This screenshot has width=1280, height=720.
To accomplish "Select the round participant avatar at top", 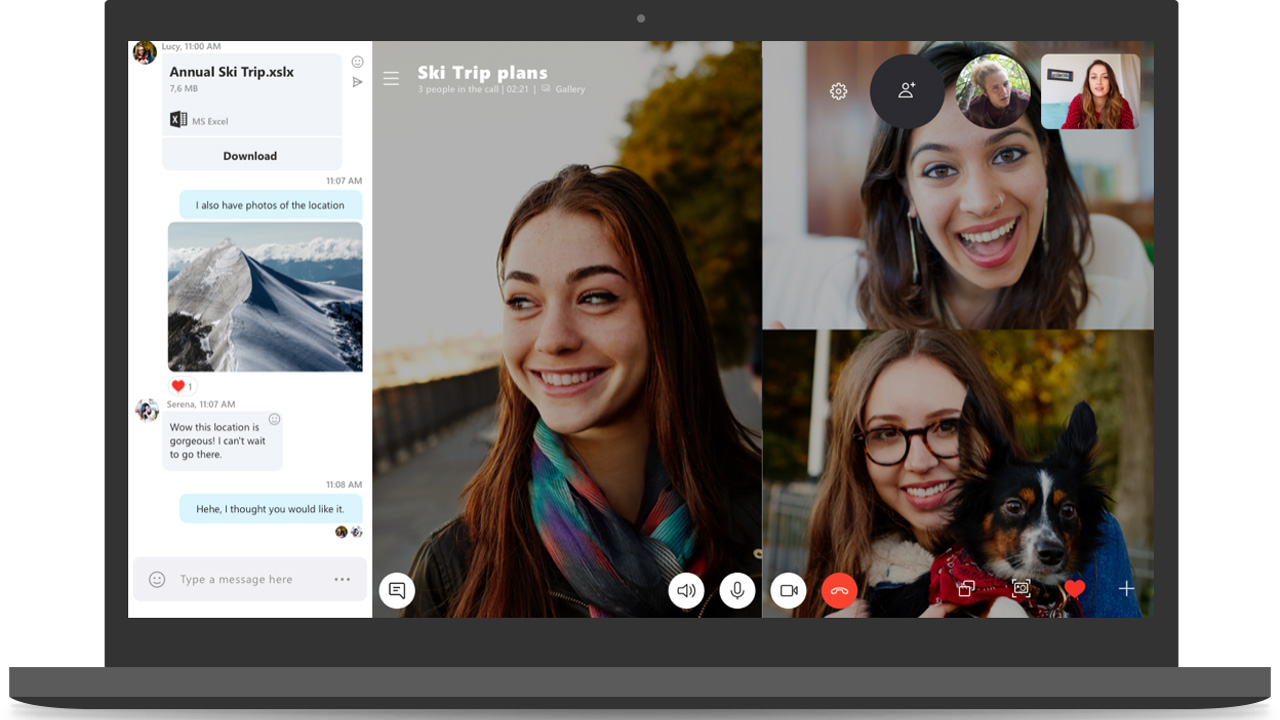I will (x=993, y=91).
